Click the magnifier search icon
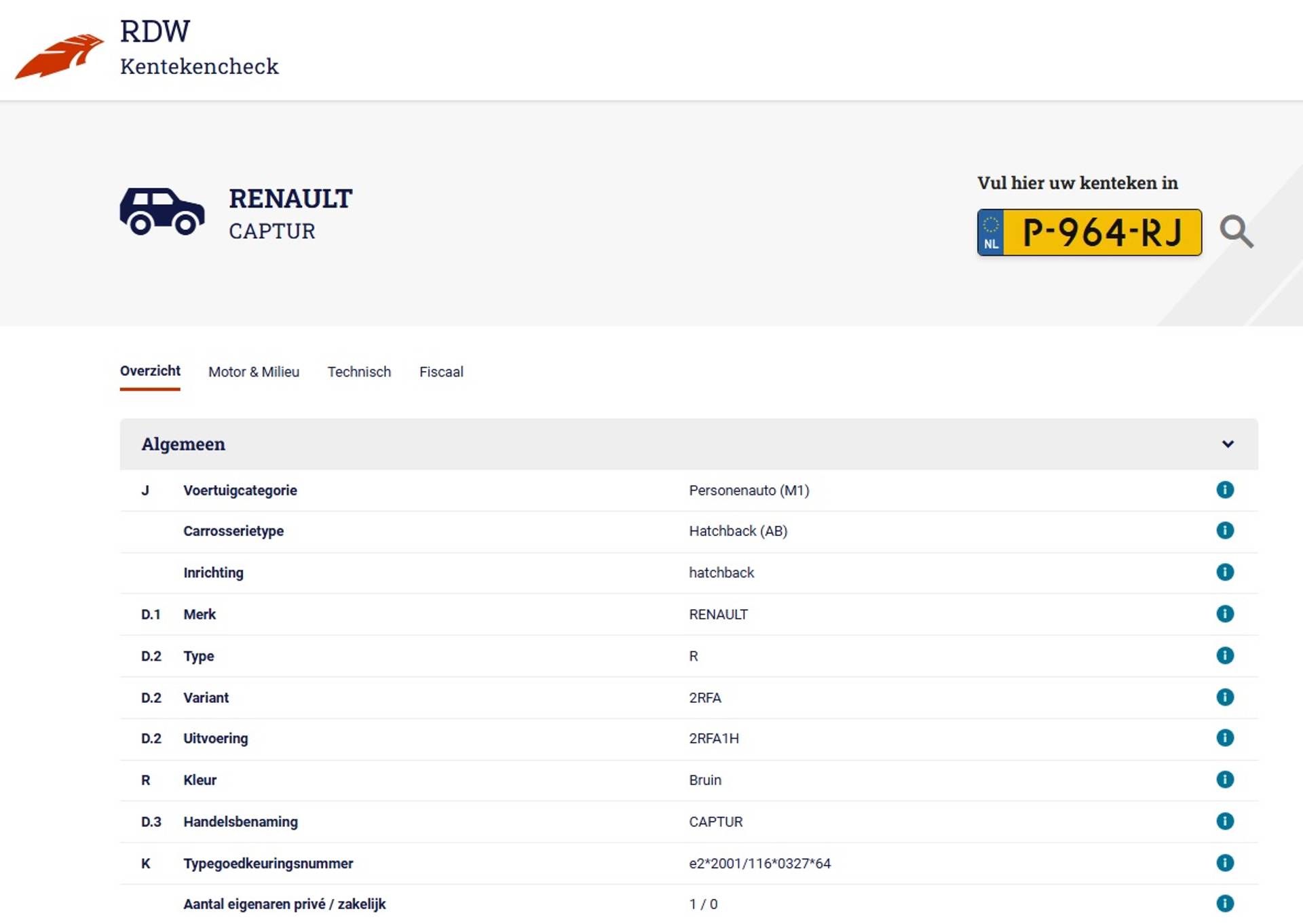The height and width of the screenshot is (924, 1303). click(1236, 232)
